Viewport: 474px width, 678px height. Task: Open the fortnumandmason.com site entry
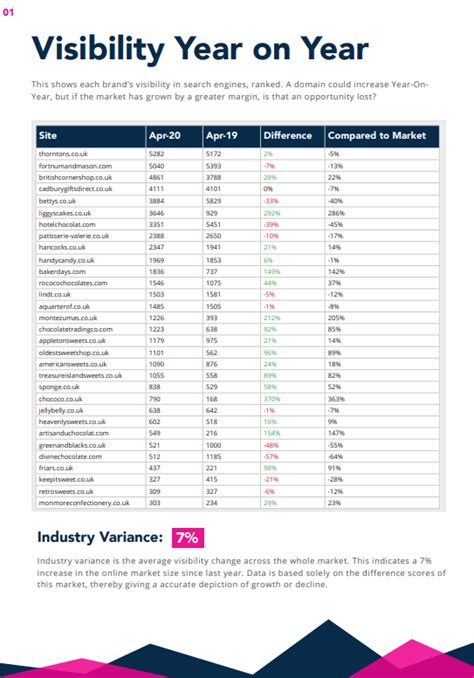75,166
